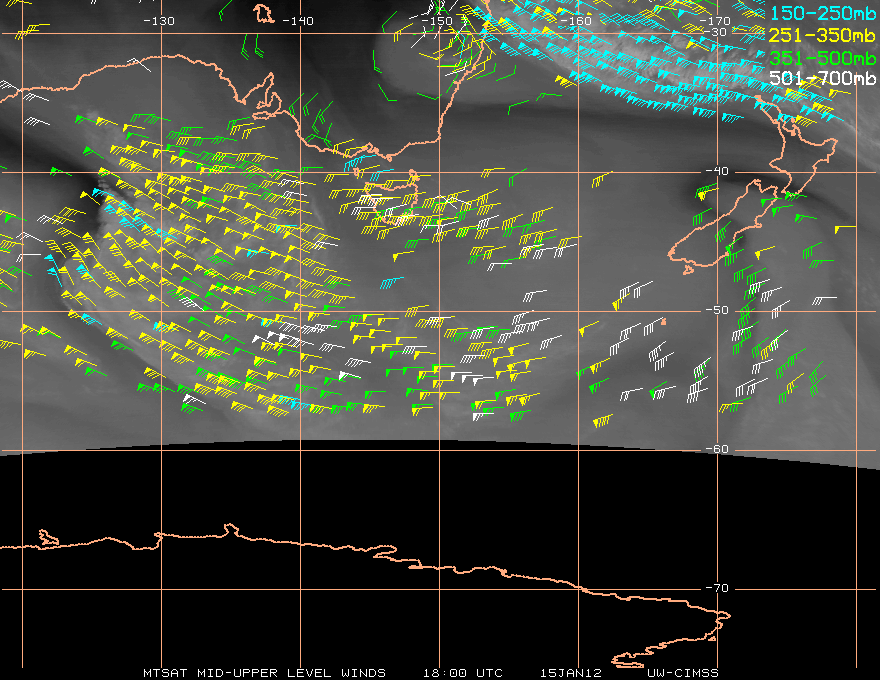Click the -150 longitude label
Viewport: 880px width, 680px height.
[x=437, y=21]
